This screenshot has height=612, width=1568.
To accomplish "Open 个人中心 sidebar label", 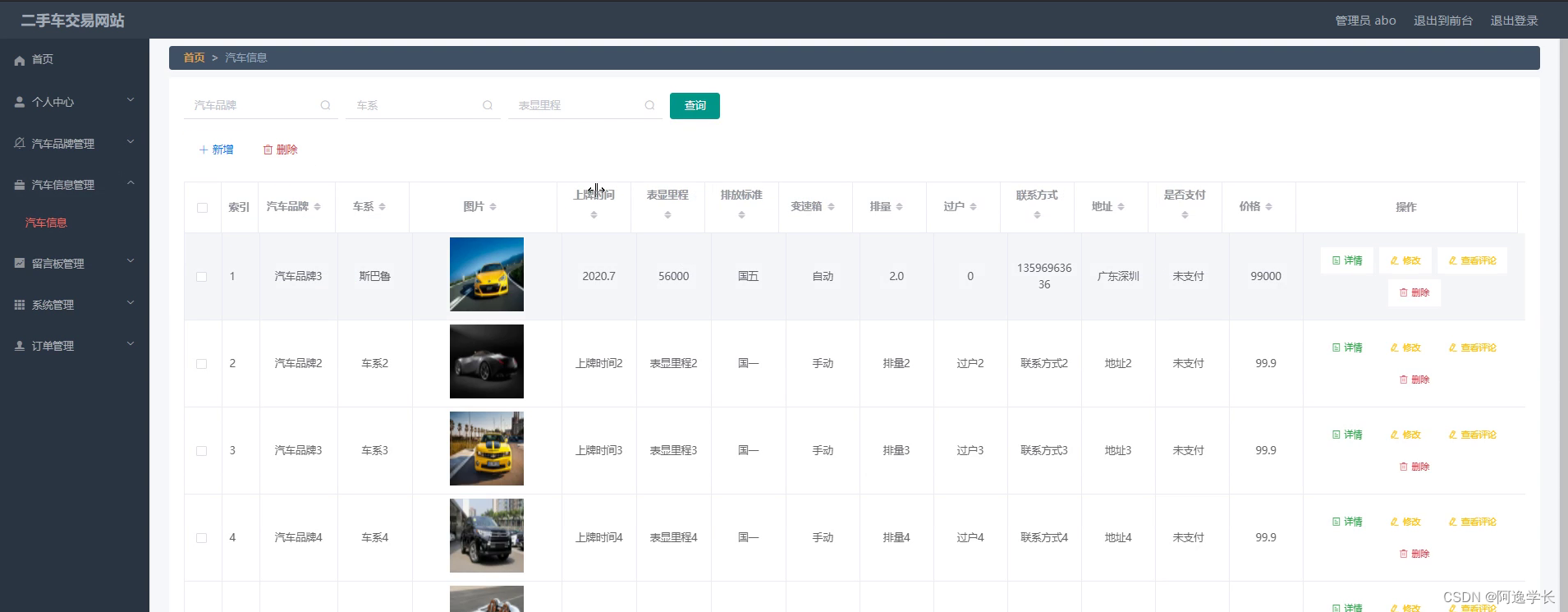I will [53, 102].
